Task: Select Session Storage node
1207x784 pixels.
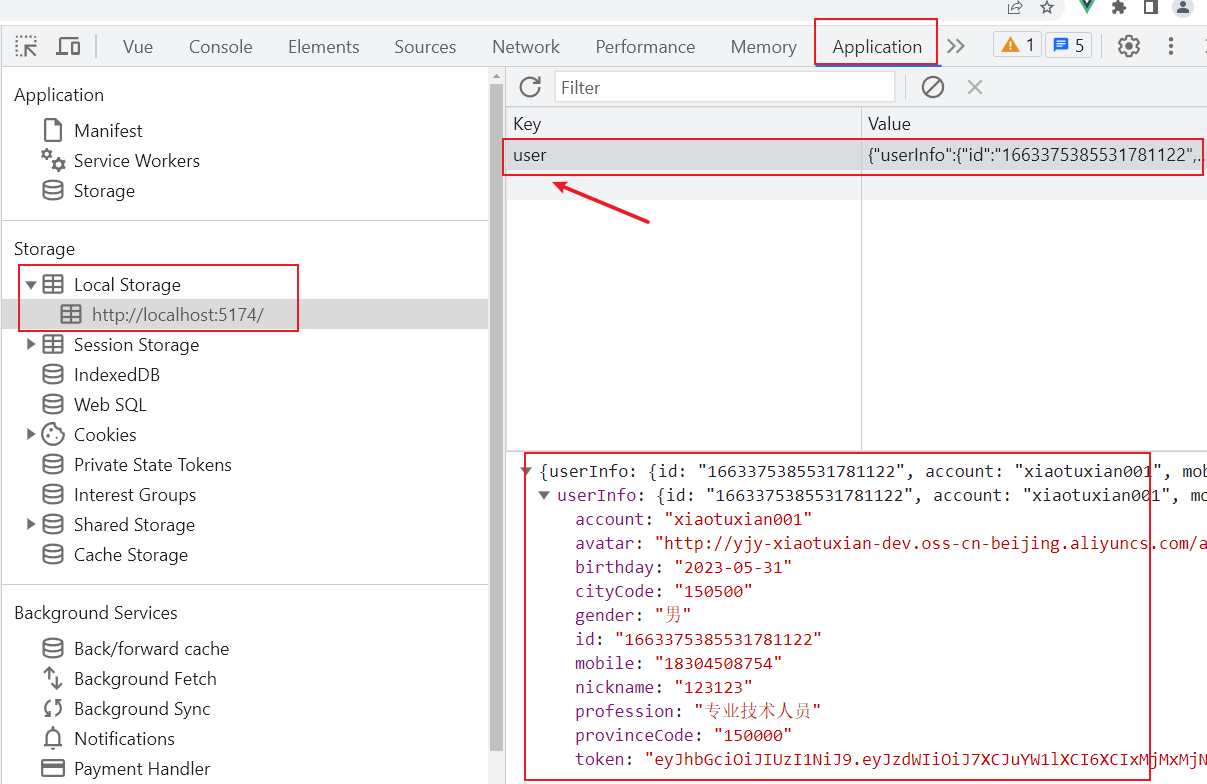Action: (x=136, y=345)
